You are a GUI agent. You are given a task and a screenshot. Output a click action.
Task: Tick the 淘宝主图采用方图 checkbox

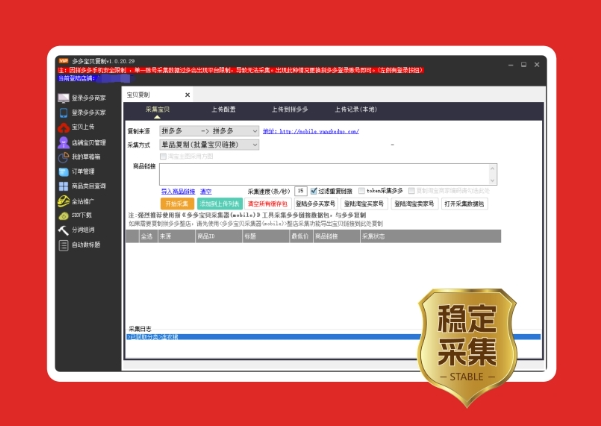tap(163, 156)
